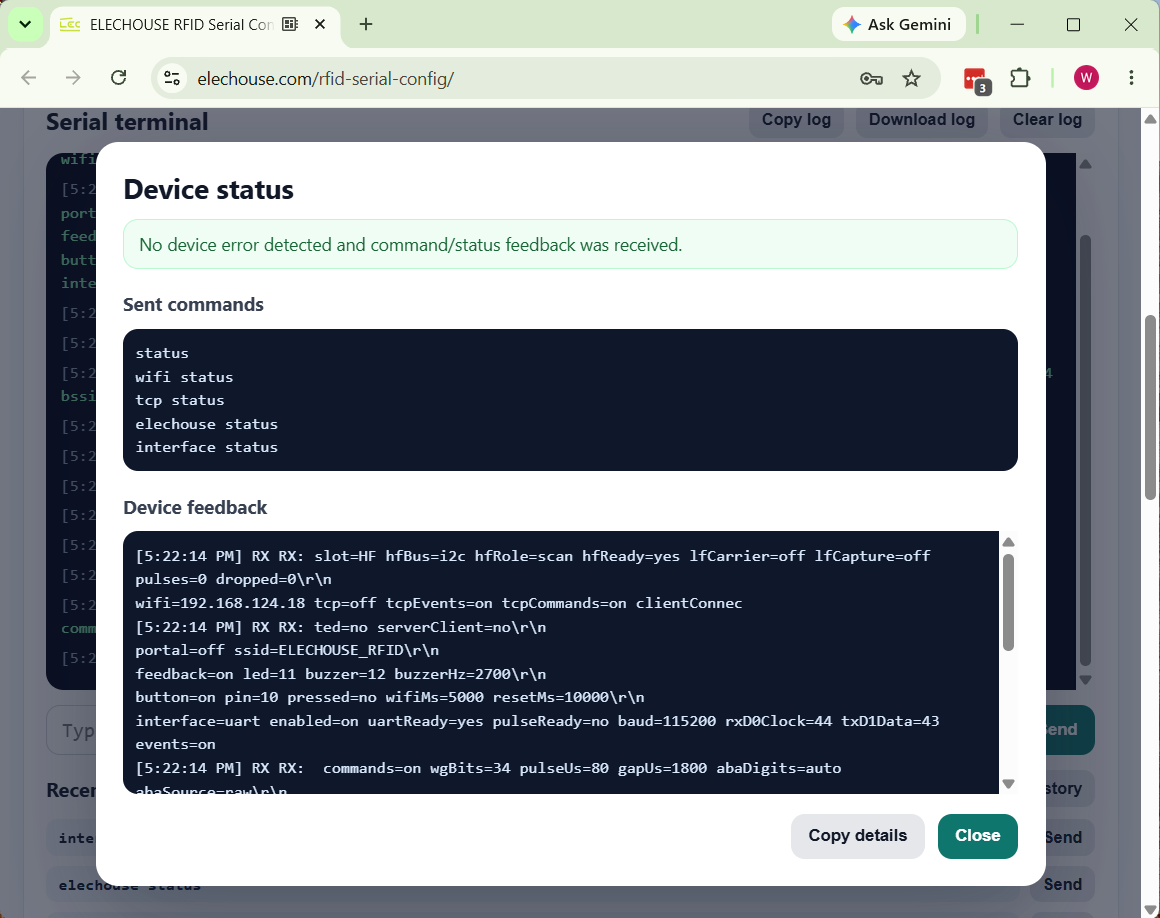Viewport: 1160px width, 918px height.
Task: Open a new browser tab
Action: point(365,24)
